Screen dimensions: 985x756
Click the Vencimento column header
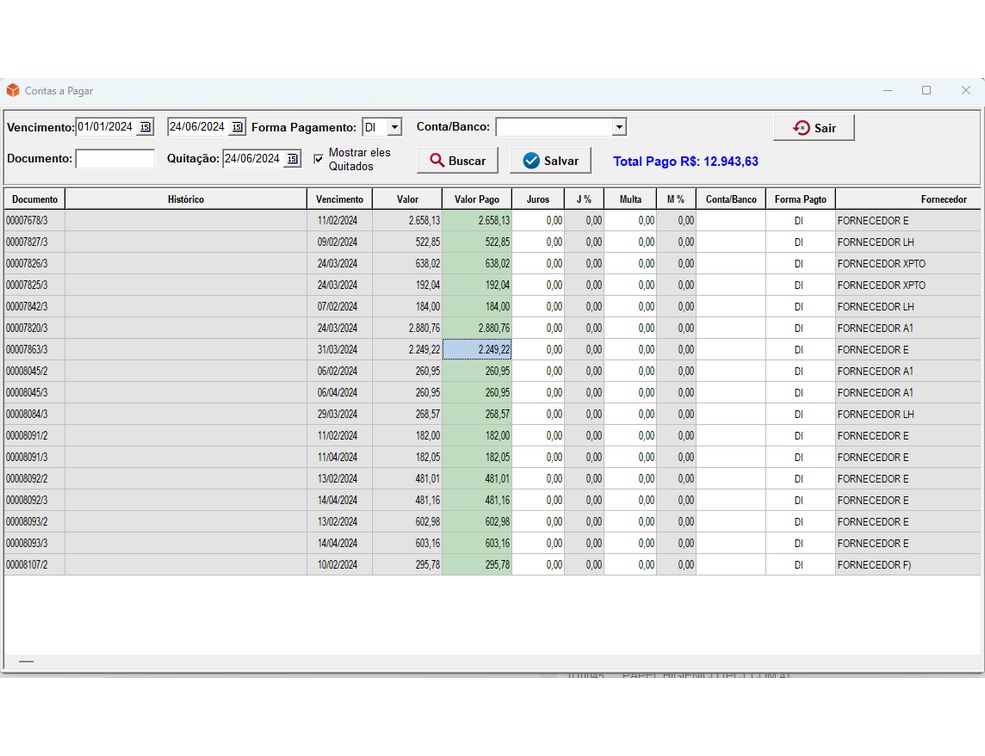click(339, 200)
